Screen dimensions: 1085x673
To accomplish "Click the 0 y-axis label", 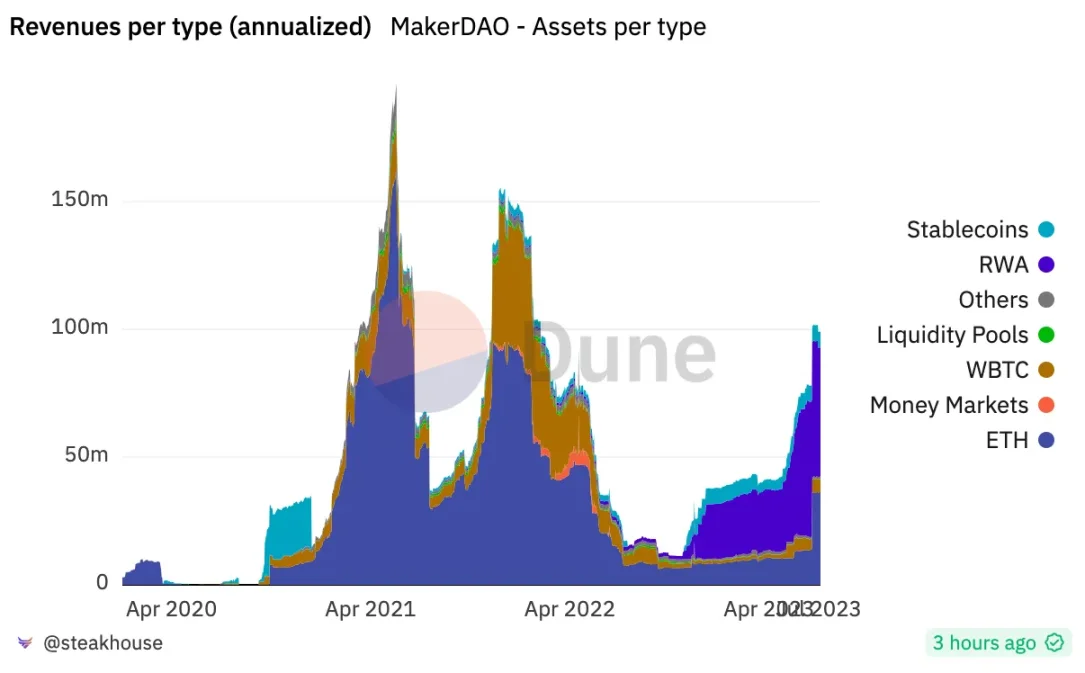I will point(102,582).
